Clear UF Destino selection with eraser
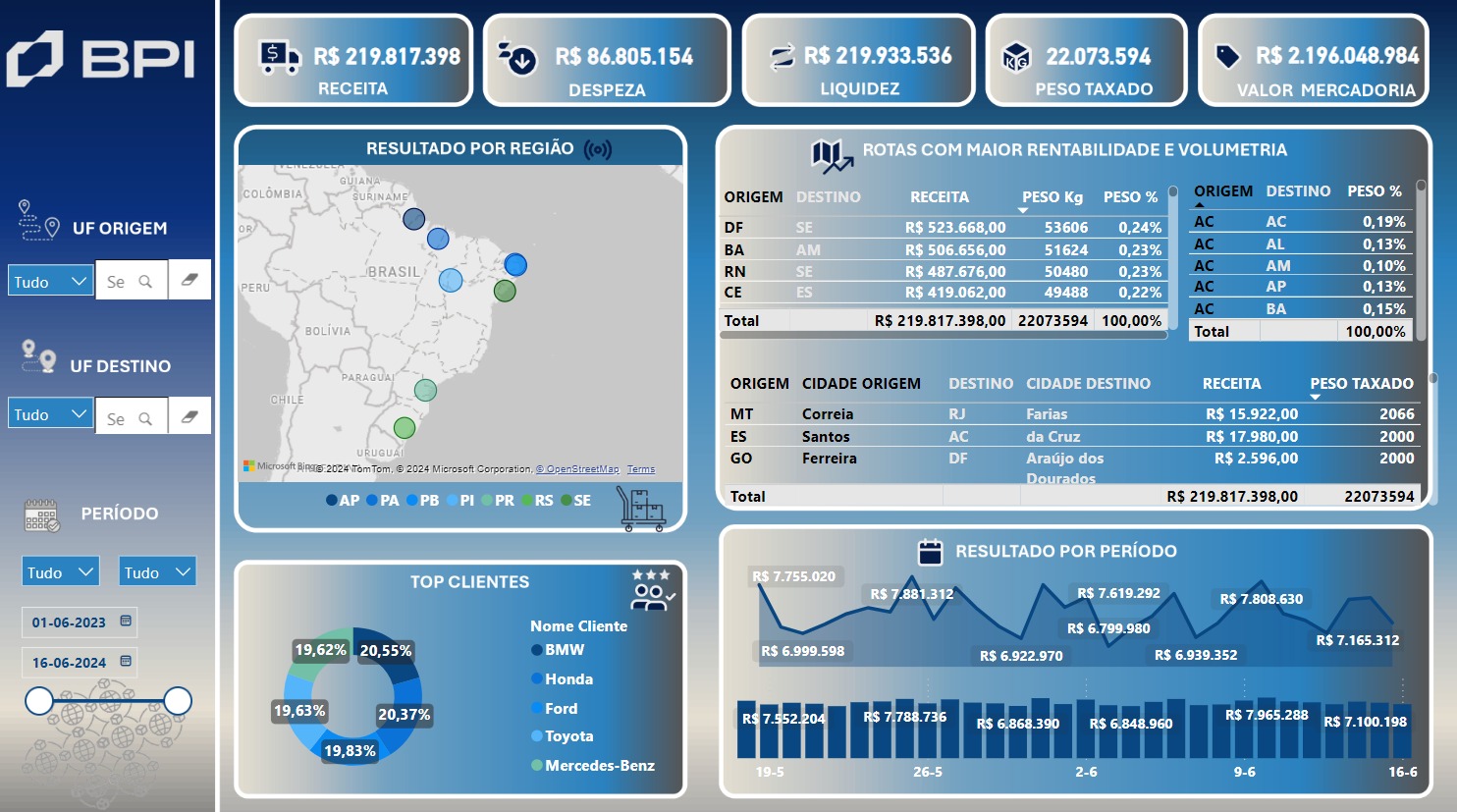 (189, 416)
